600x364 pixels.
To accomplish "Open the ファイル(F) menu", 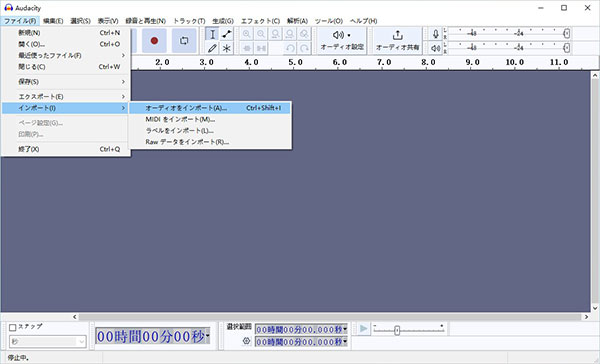I will tap(20, 21).
